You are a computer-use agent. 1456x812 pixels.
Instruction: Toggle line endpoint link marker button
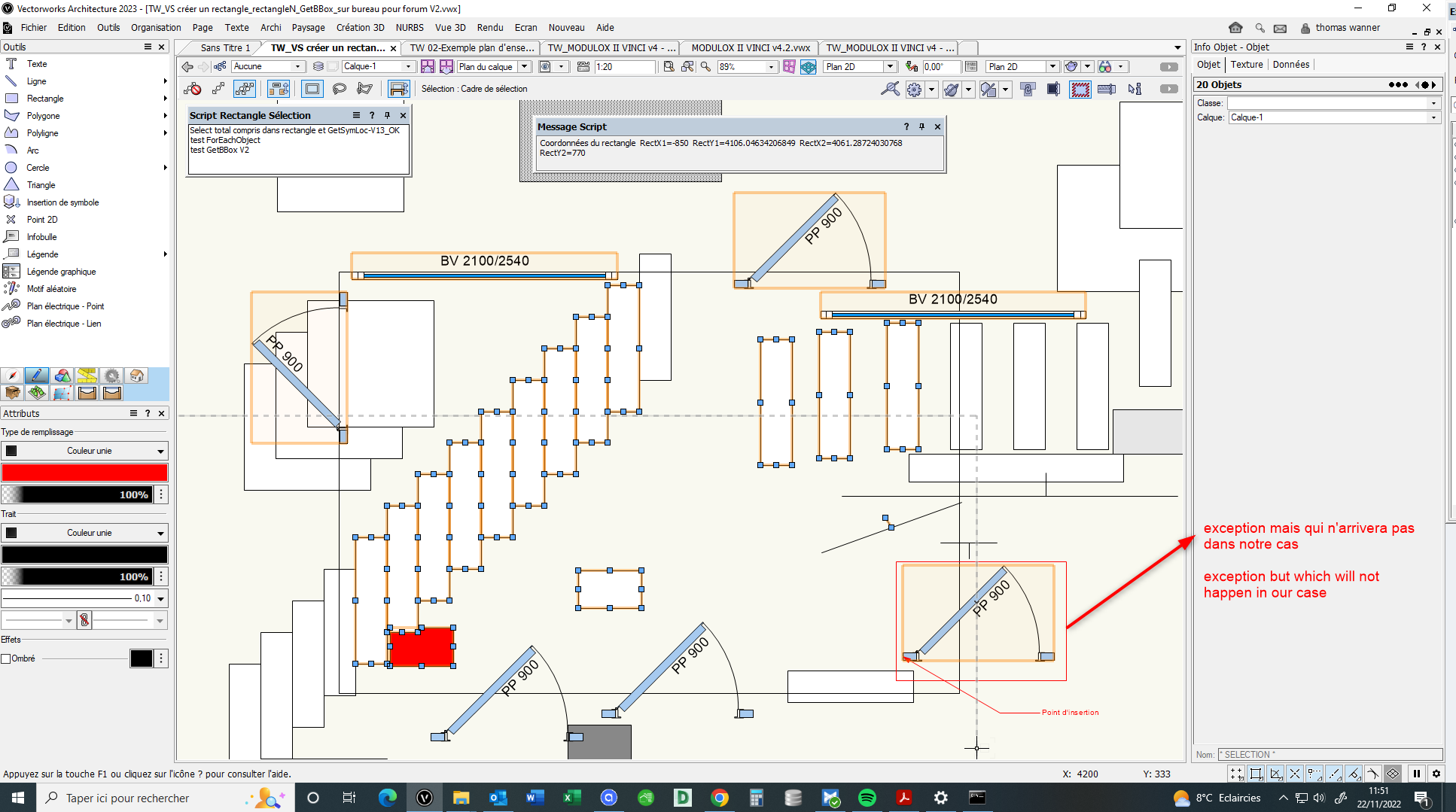pos(84,620)
